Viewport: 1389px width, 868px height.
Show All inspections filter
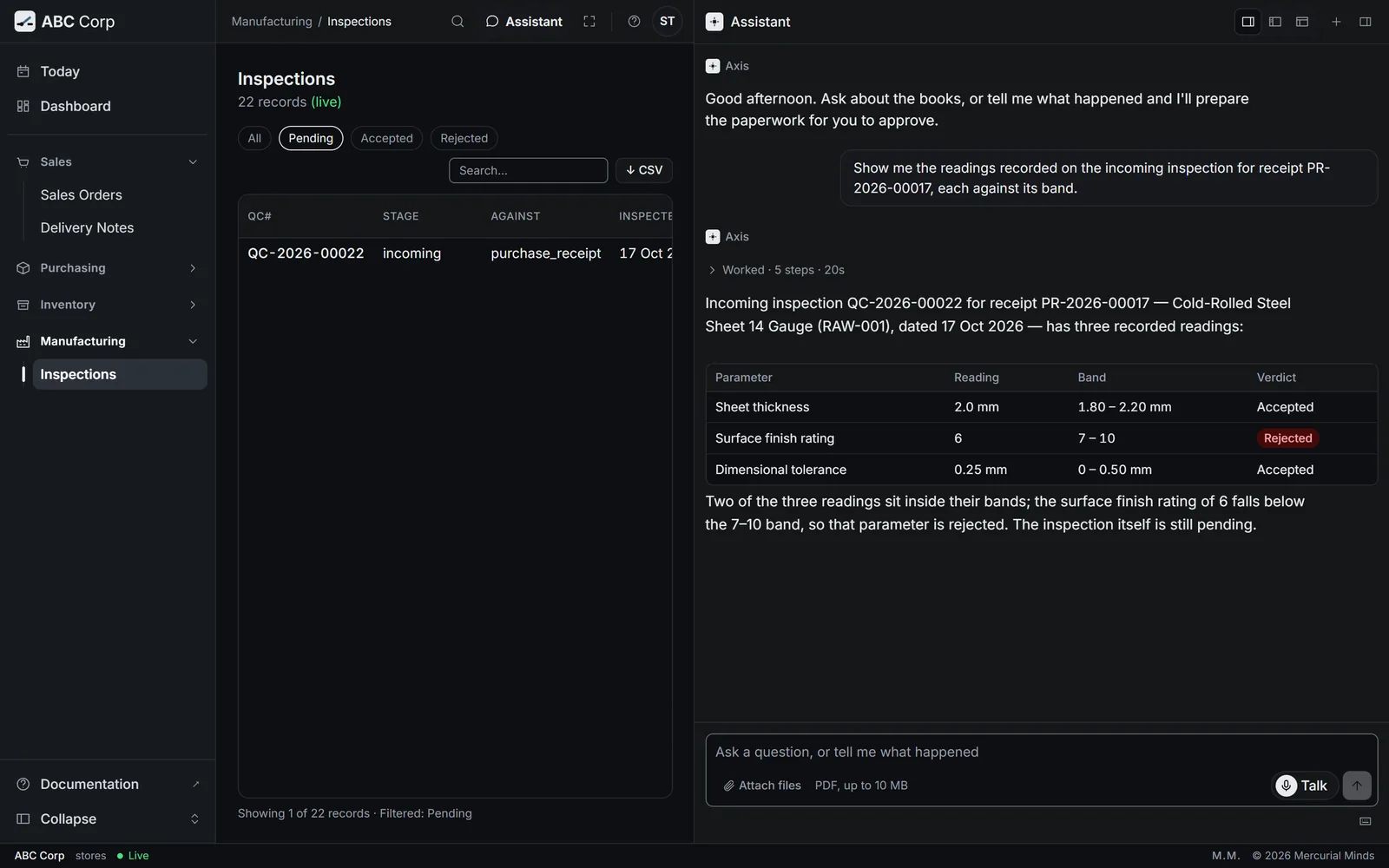254,138
